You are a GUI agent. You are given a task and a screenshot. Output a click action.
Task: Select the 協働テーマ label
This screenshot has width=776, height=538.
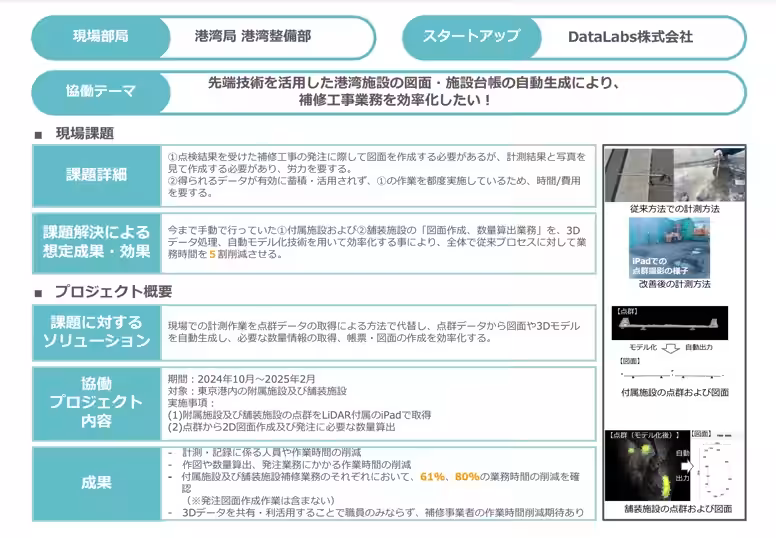(x=100, y=91)
